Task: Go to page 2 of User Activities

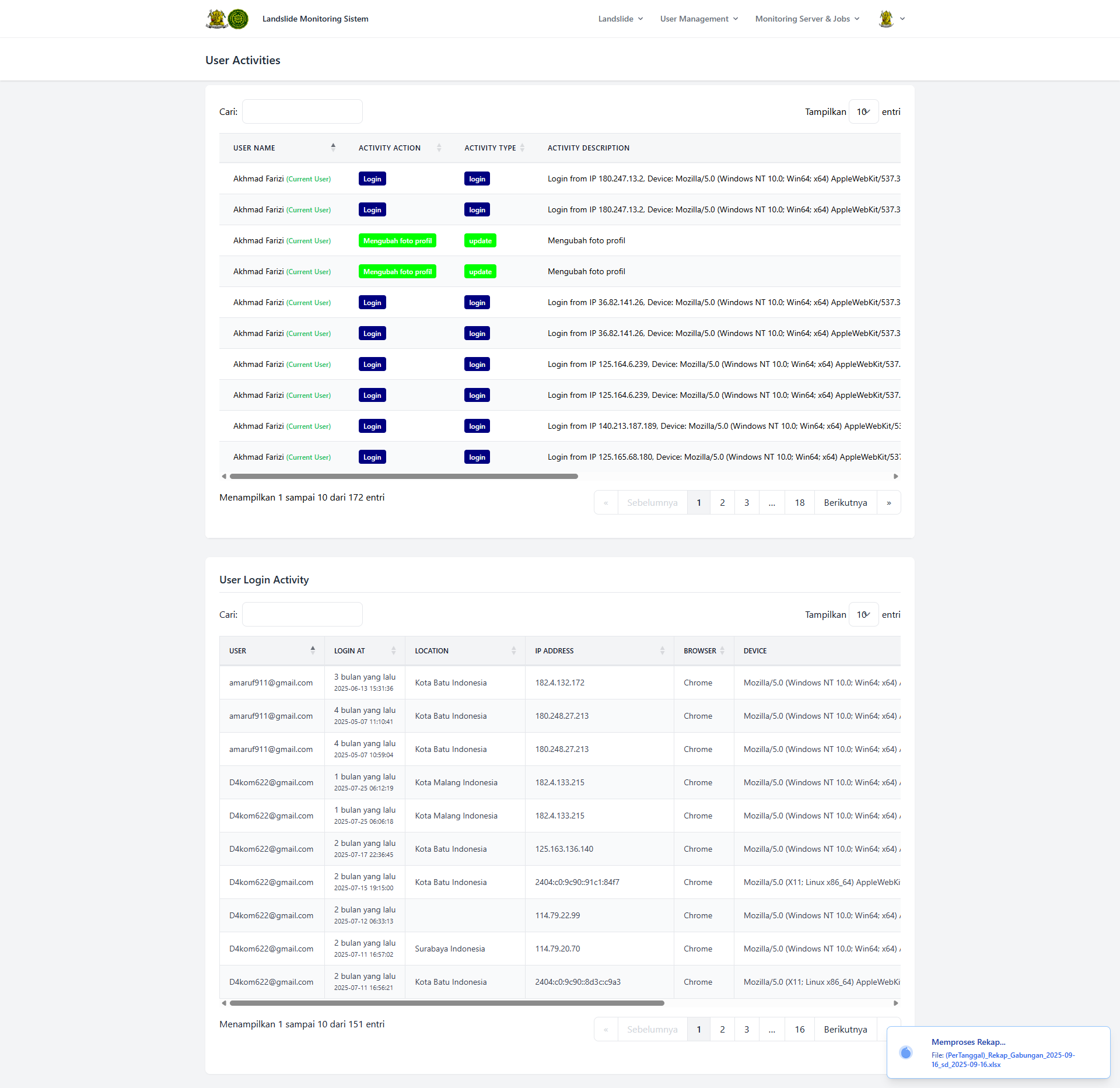Action: click(x=722, y=503)
